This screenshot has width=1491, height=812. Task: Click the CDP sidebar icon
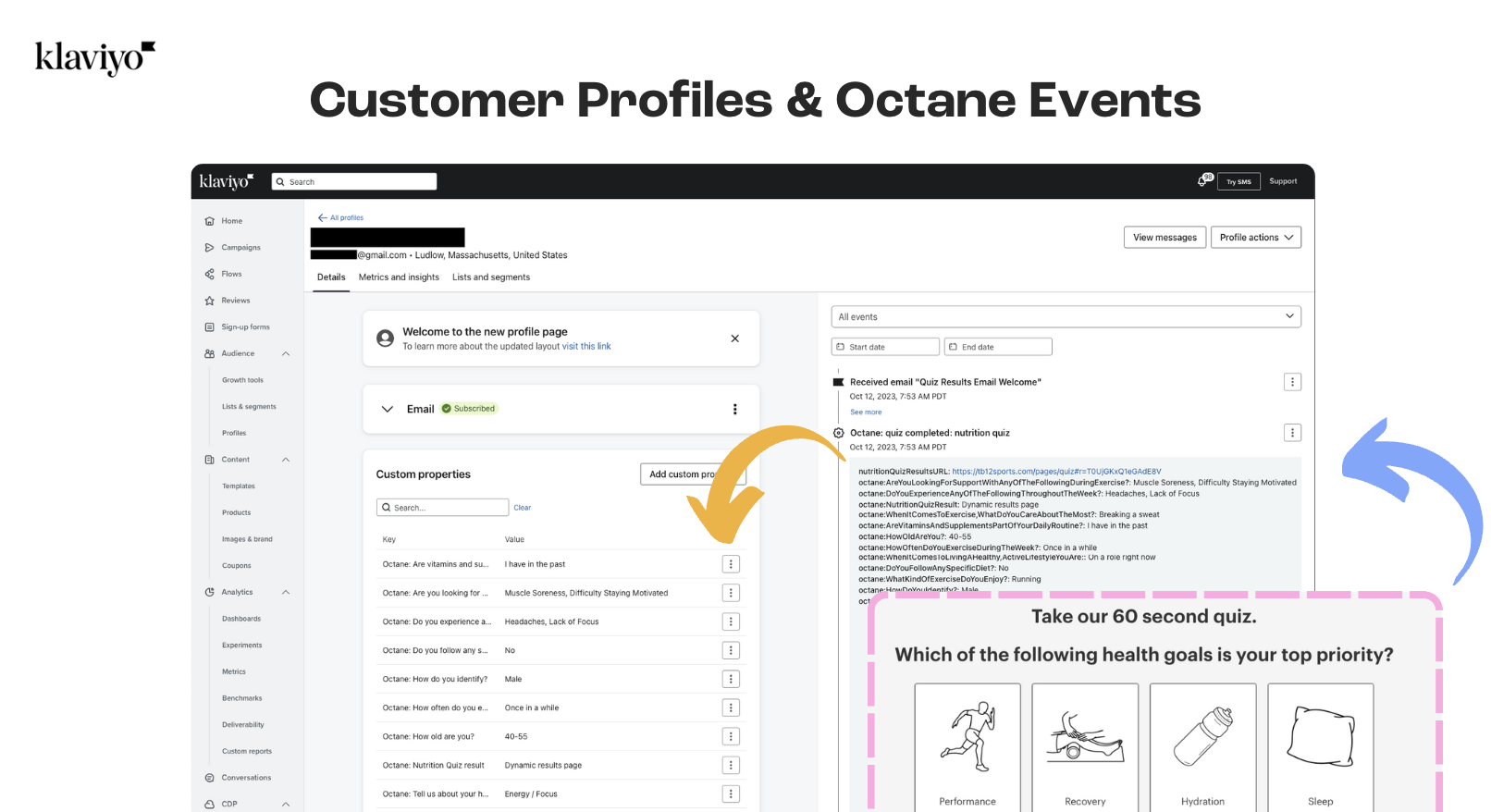[x=209, y=805]
